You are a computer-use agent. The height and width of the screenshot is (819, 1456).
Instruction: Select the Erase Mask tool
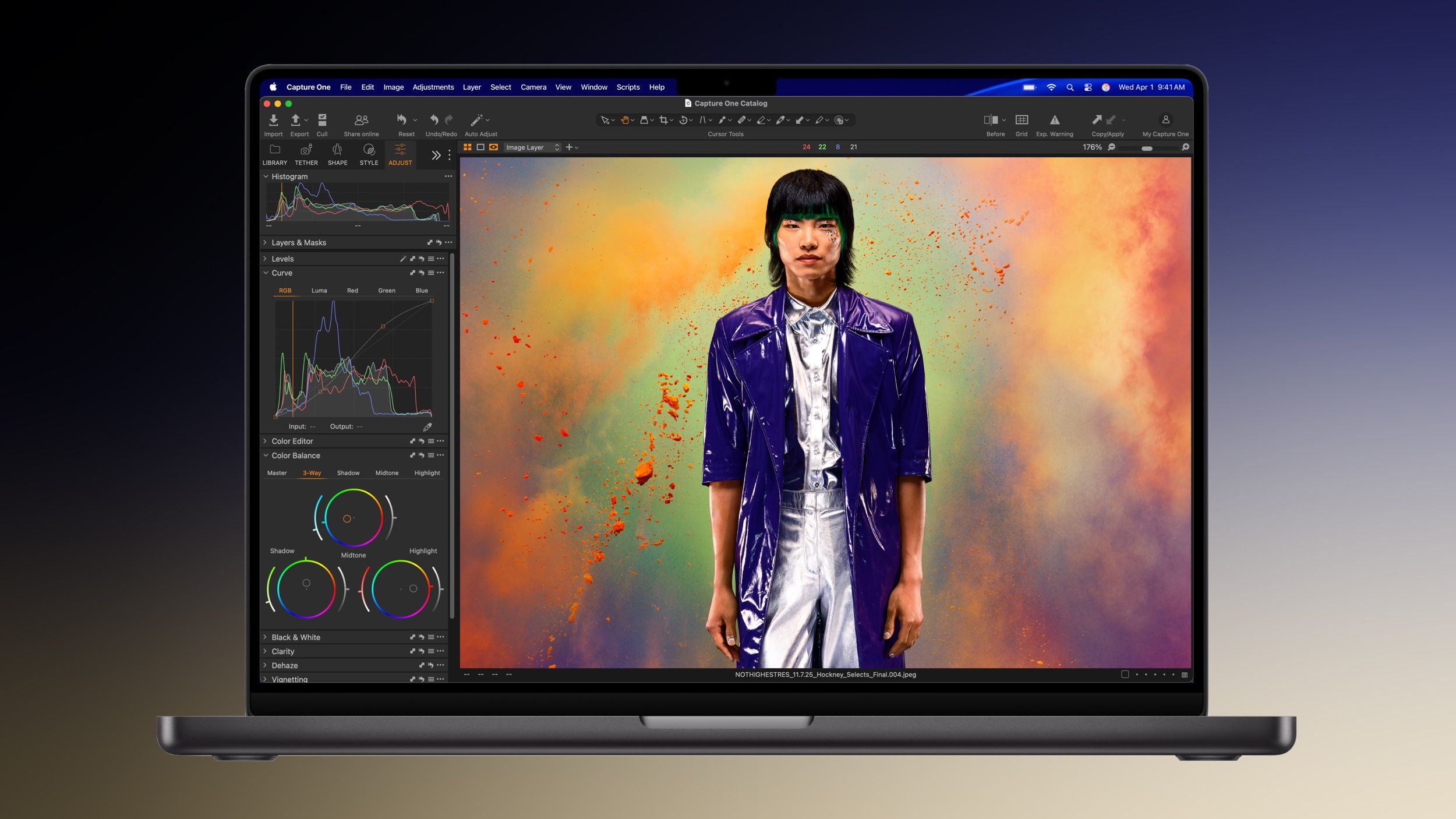pyautogui.click(x=761, y=120)
